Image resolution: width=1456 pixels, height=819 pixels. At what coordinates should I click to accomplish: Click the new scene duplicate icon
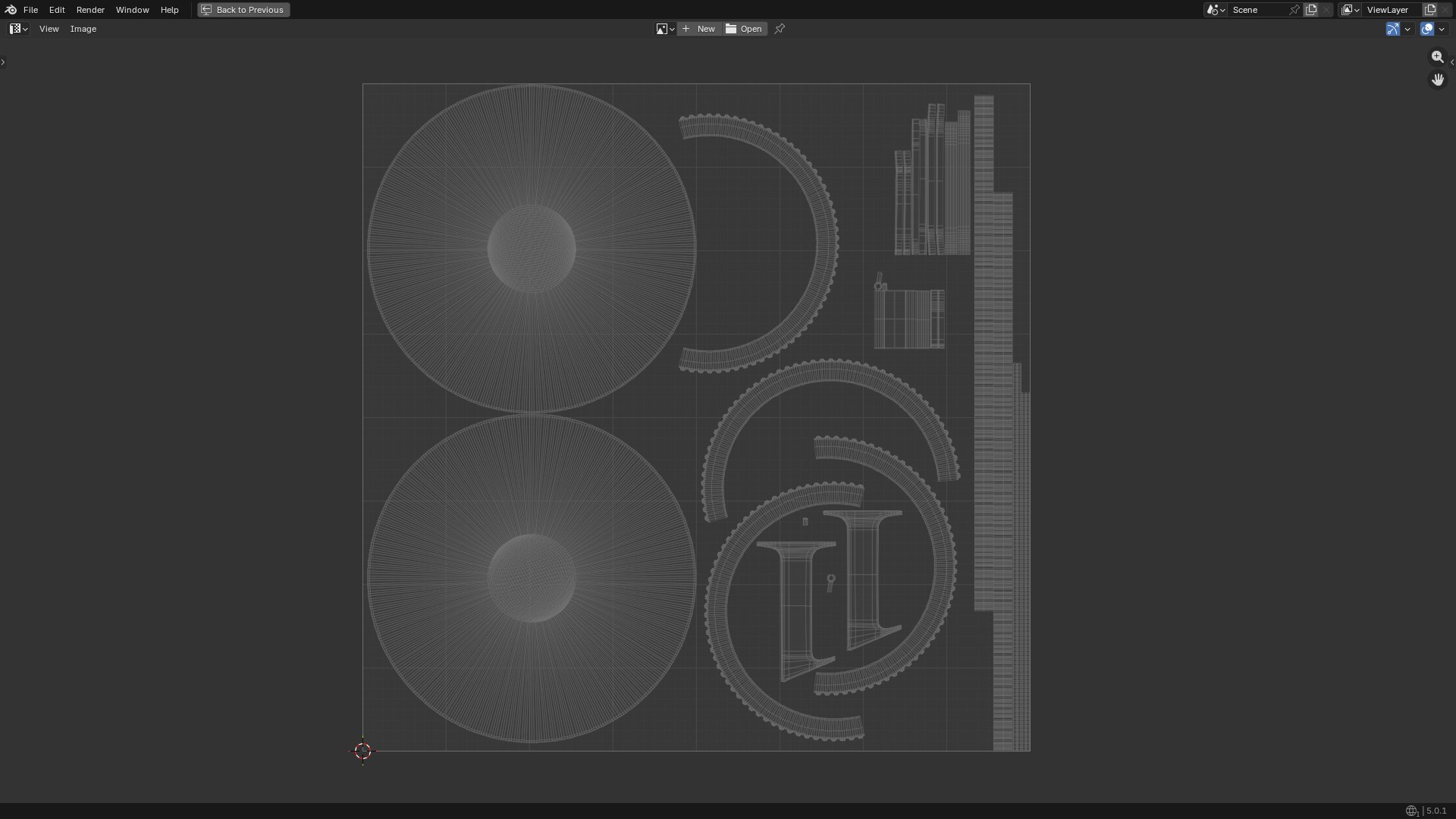click(x=1311, y=10)
